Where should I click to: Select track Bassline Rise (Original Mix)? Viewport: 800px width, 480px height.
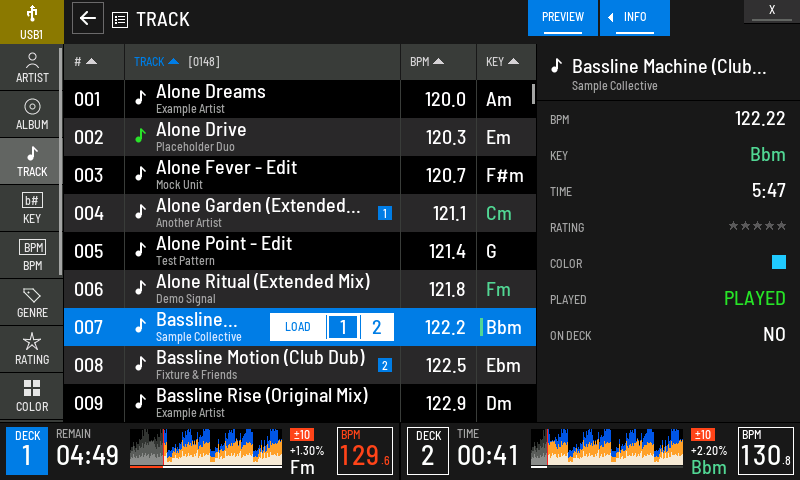300,403
